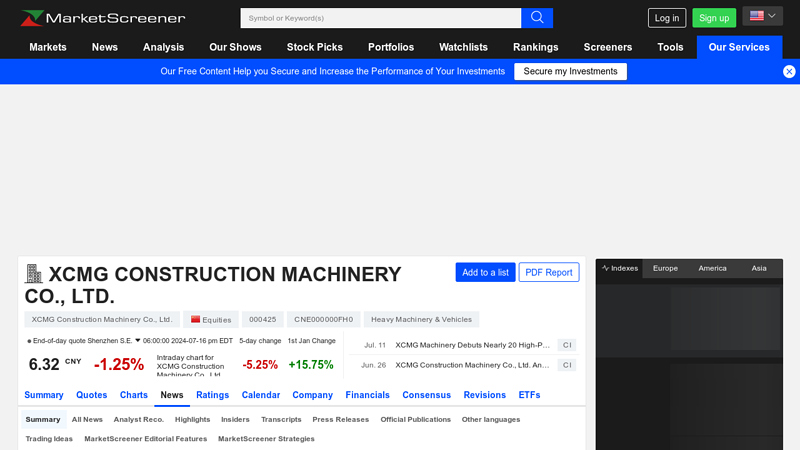Open the Rankings menu

pyautogui.click(x=536, y=47)
